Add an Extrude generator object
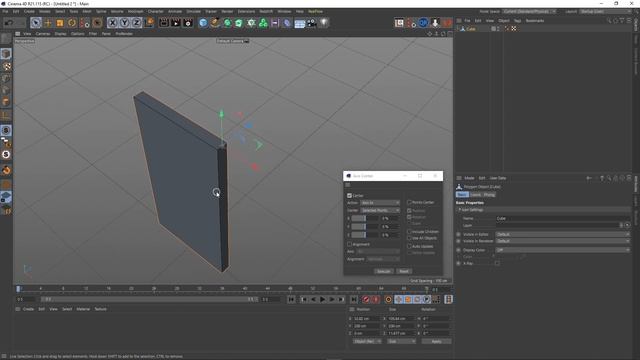Viewport: 640px width, 360px height. pyautogui.click(x=239, y=23)
